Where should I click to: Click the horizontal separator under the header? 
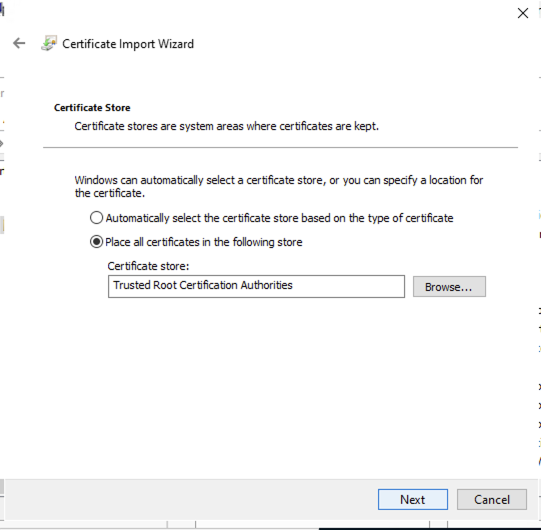(x=281, y=147)
